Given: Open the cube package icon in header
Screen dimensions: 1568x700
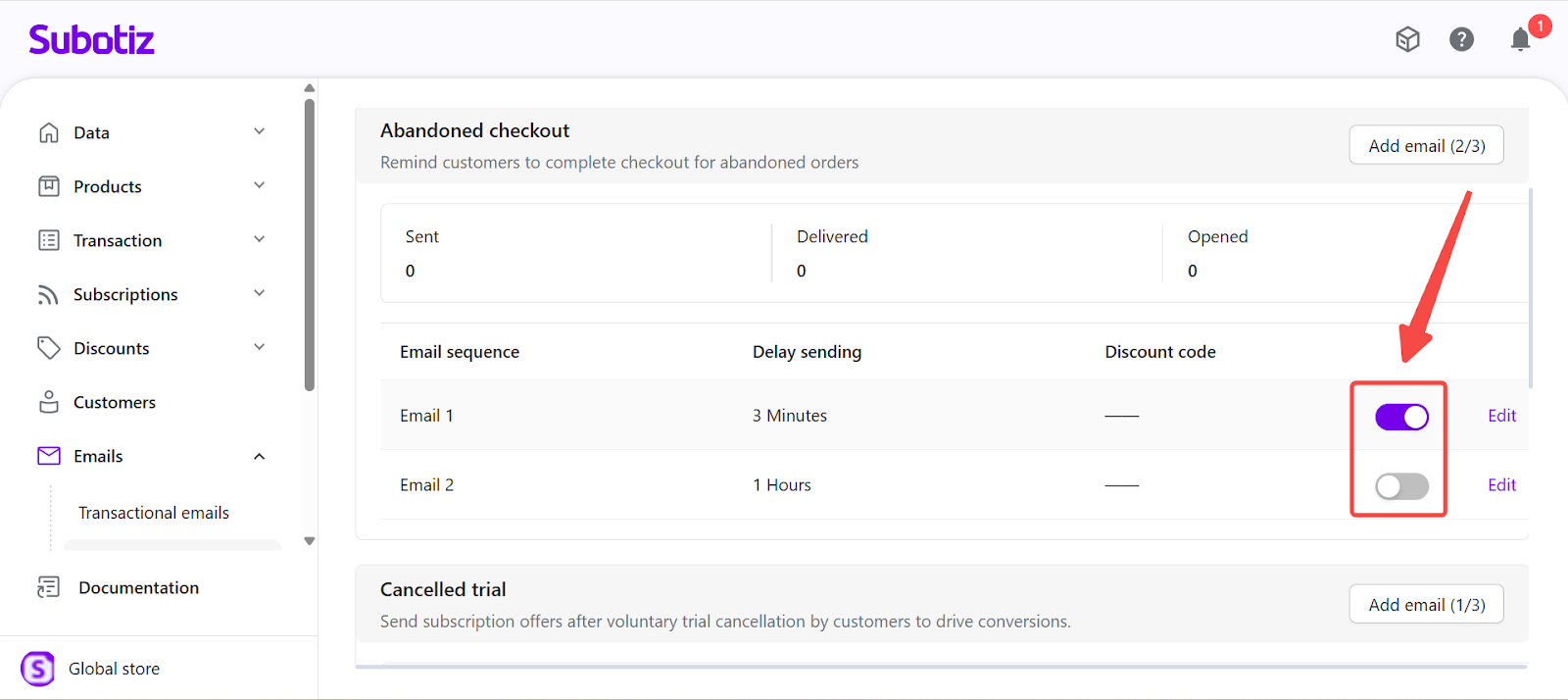Looking at the screenshot, I should (x=1407, y=39).
